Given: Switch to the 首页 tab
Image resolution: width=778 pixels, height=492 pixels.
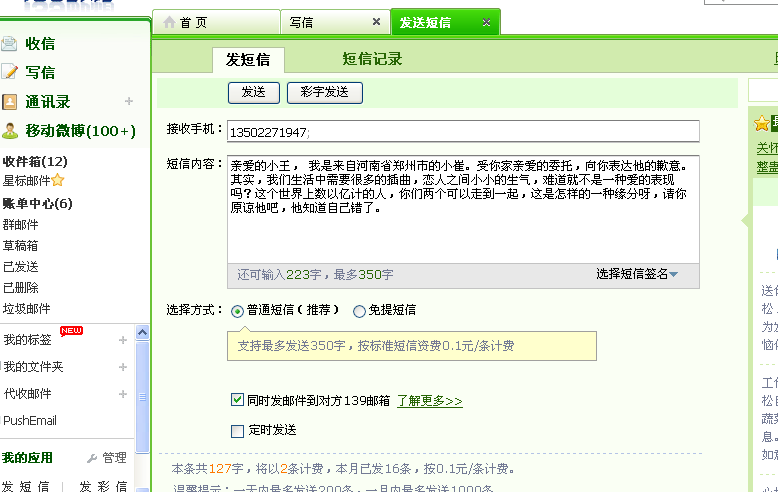Looking at the screenshot, I should point(216,22).
